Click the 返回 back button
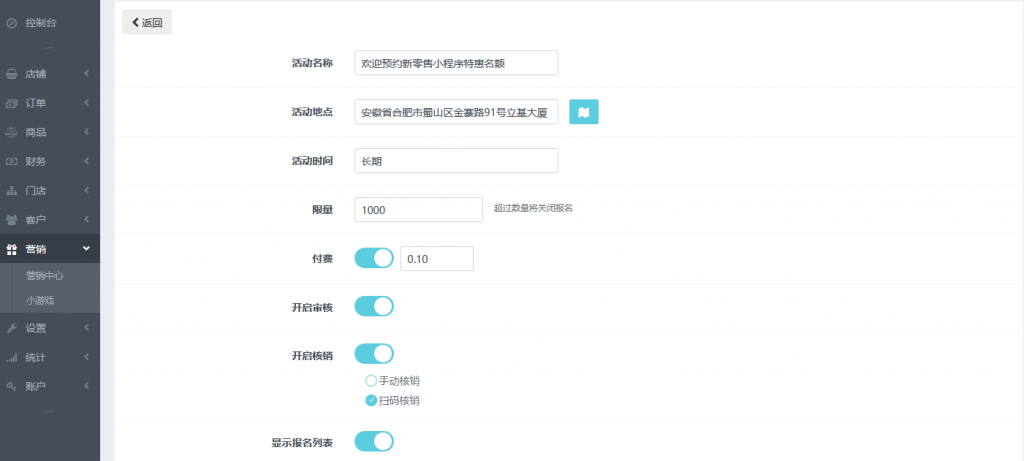 pos(147,23)
